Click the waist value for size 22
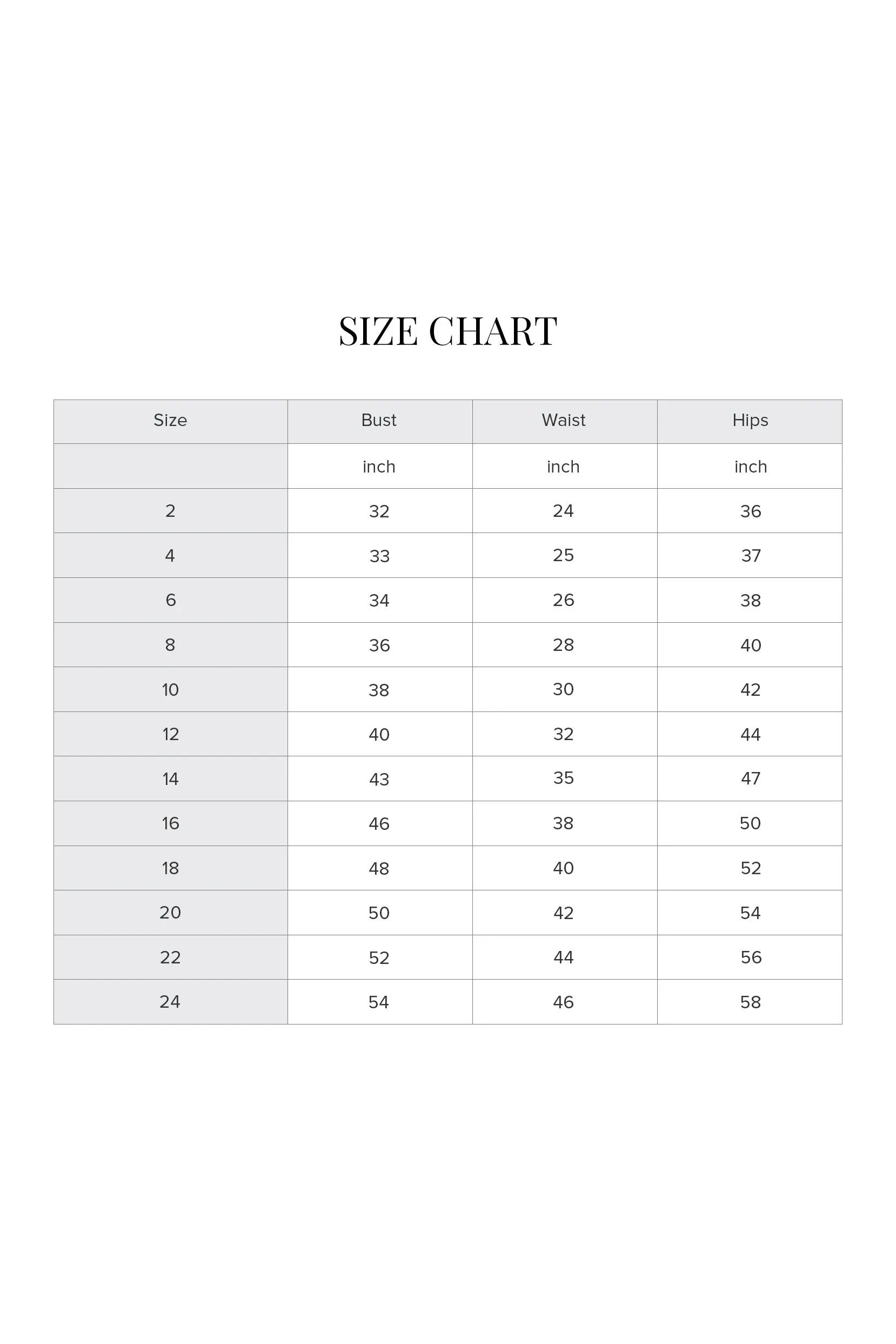 click(564, 957)
